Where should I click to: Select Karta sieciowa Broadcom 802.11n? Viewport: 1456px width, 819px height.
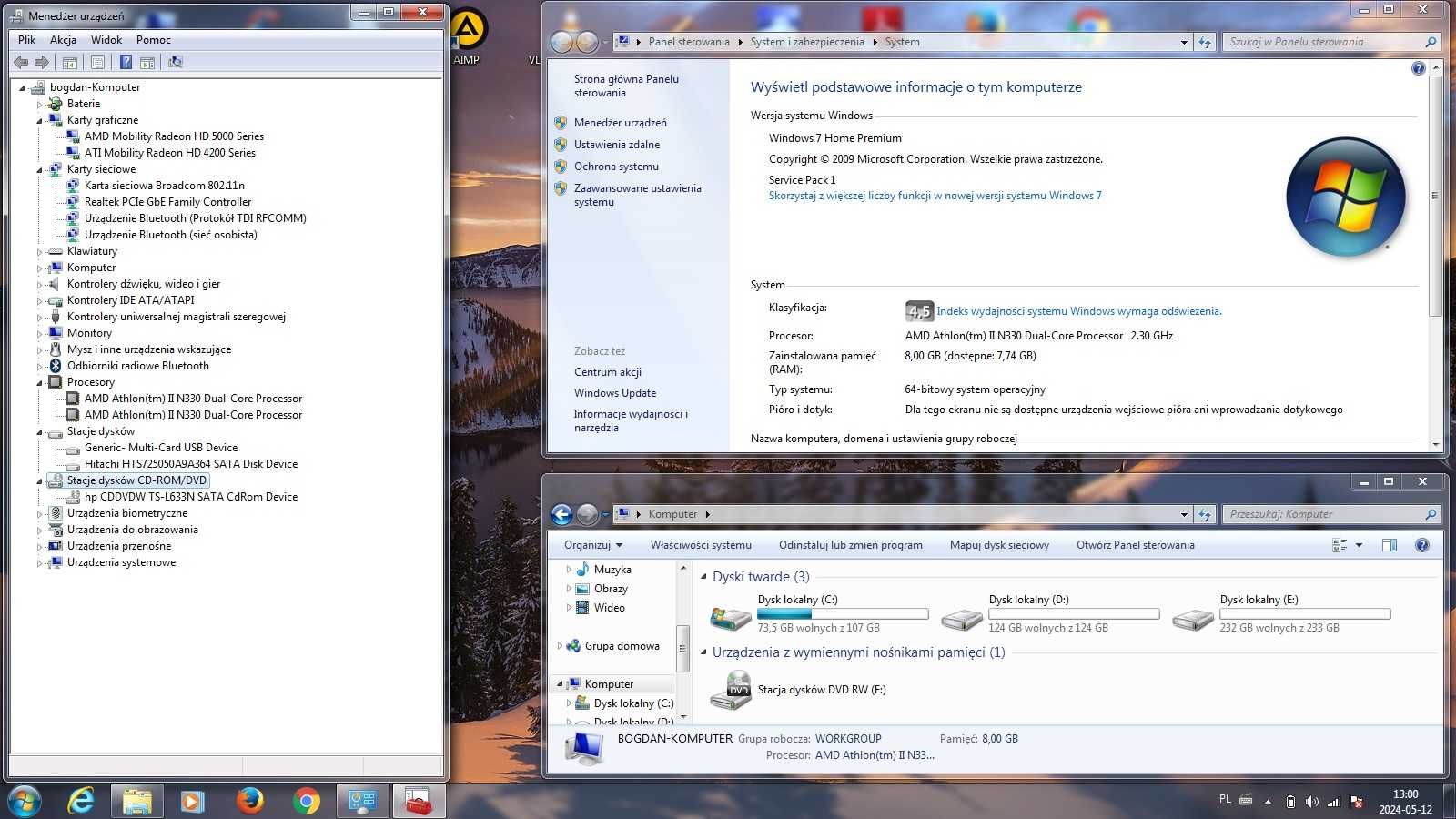(165, 186)
